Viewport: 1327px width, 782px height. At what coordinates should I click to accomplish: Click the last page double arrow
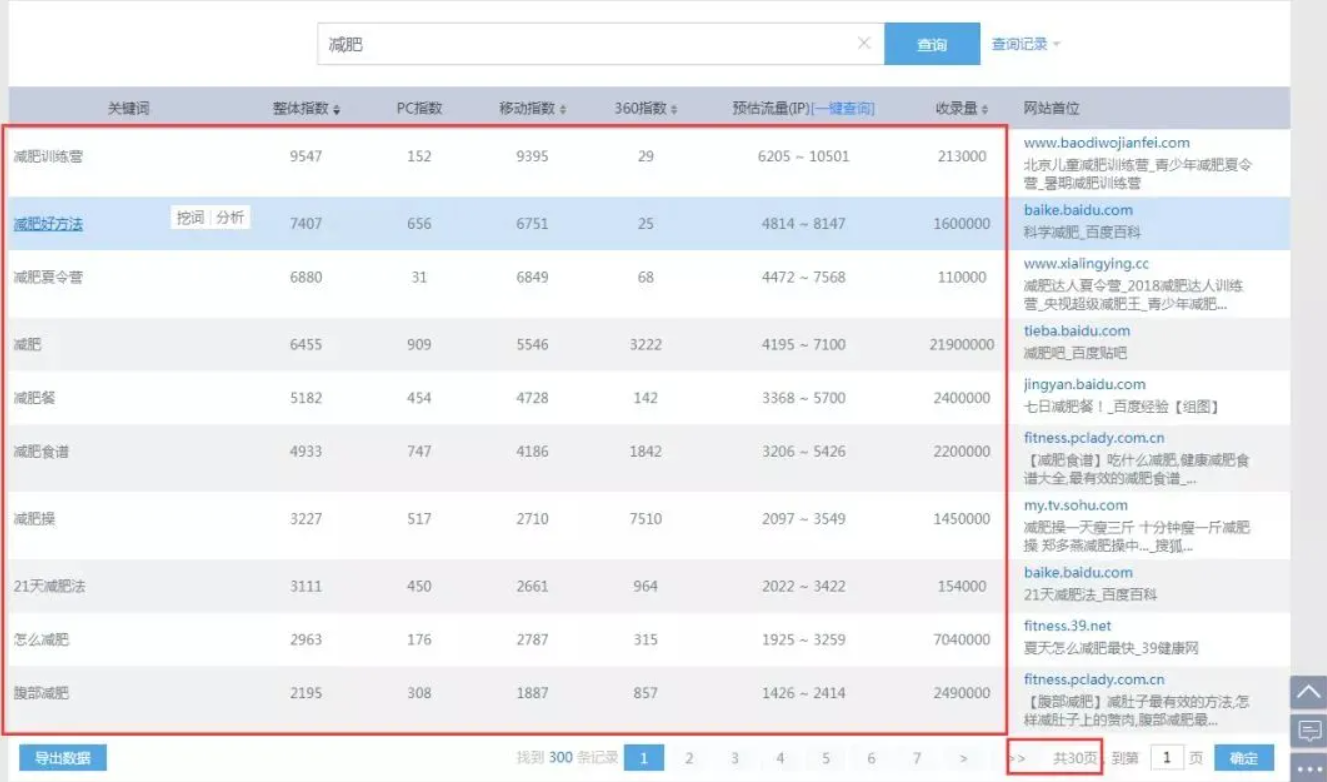[x=1018, y=758]
